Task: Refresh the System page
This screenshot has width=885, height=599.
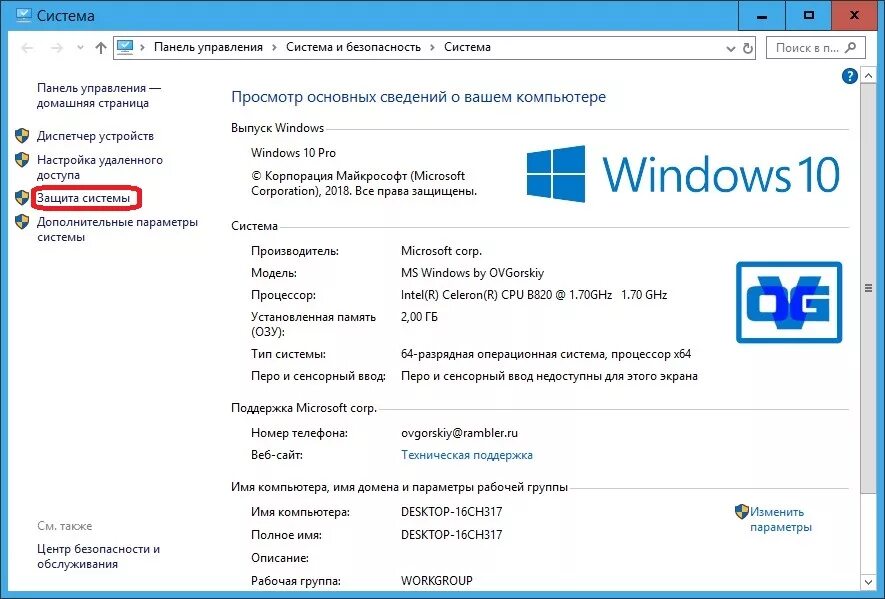Action: pos(748,49)
